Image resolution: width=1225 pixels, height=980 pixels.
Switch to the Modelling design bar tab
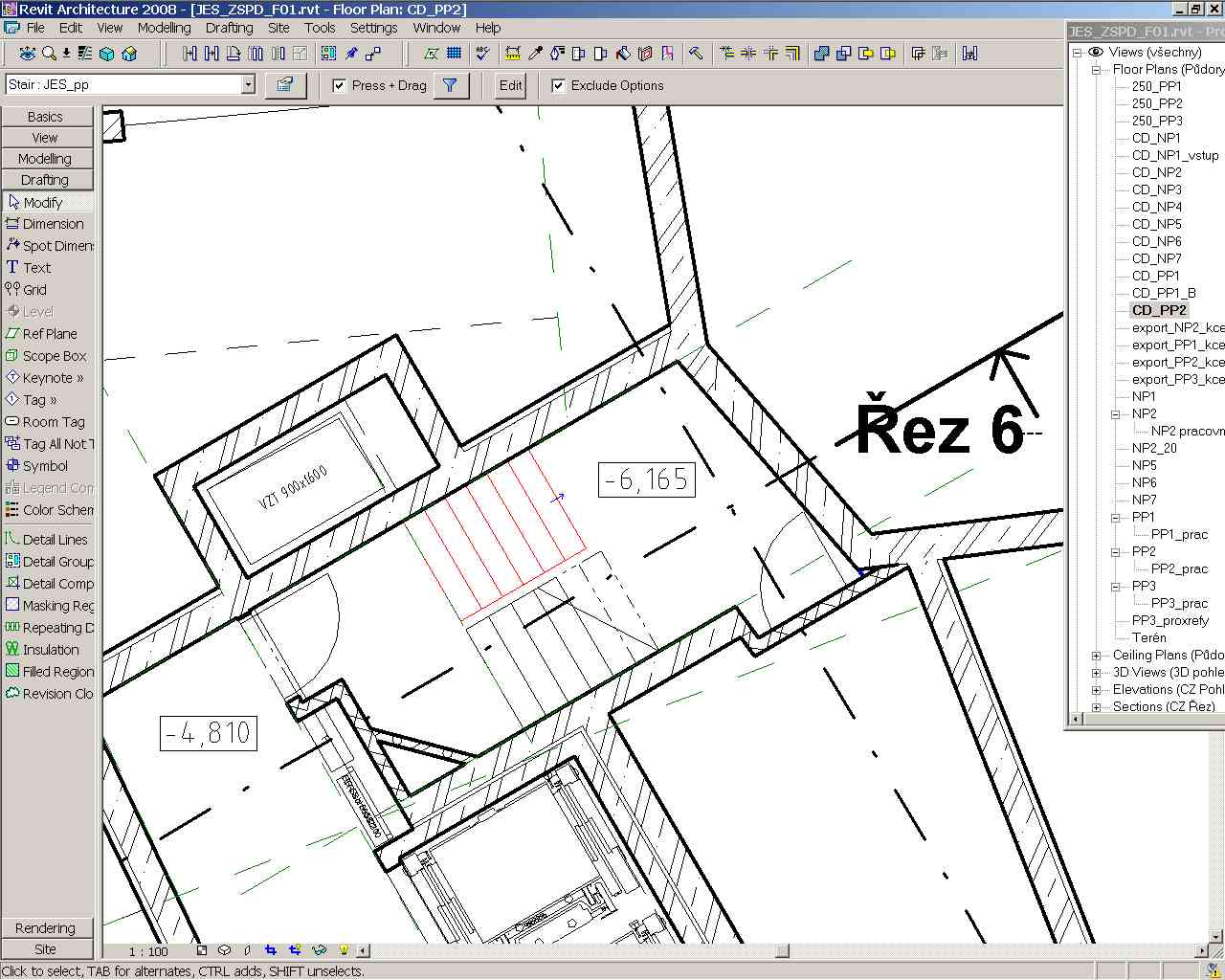(x=47, y=159)
